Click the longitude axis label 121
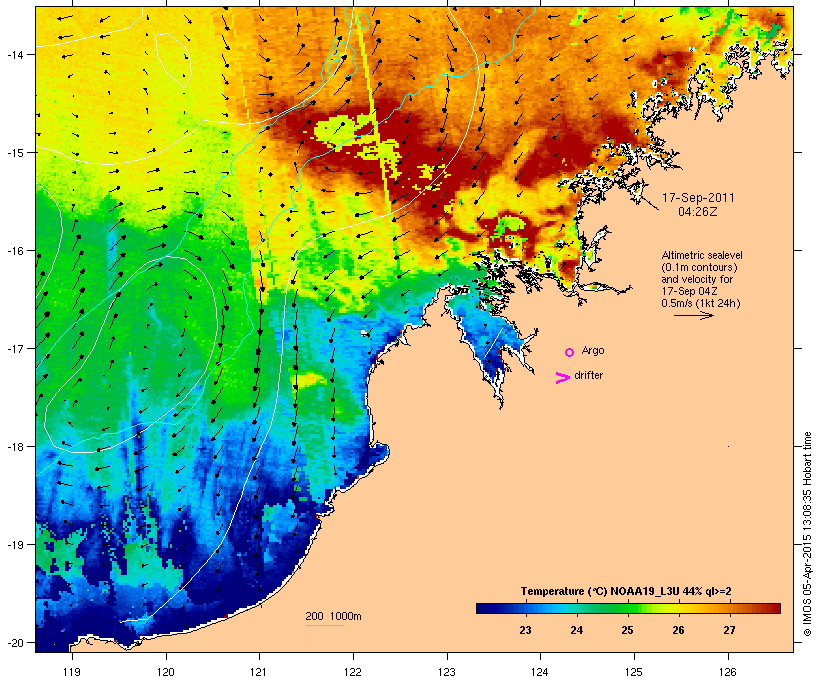This screenshot has height=680, width=820. 259,672
